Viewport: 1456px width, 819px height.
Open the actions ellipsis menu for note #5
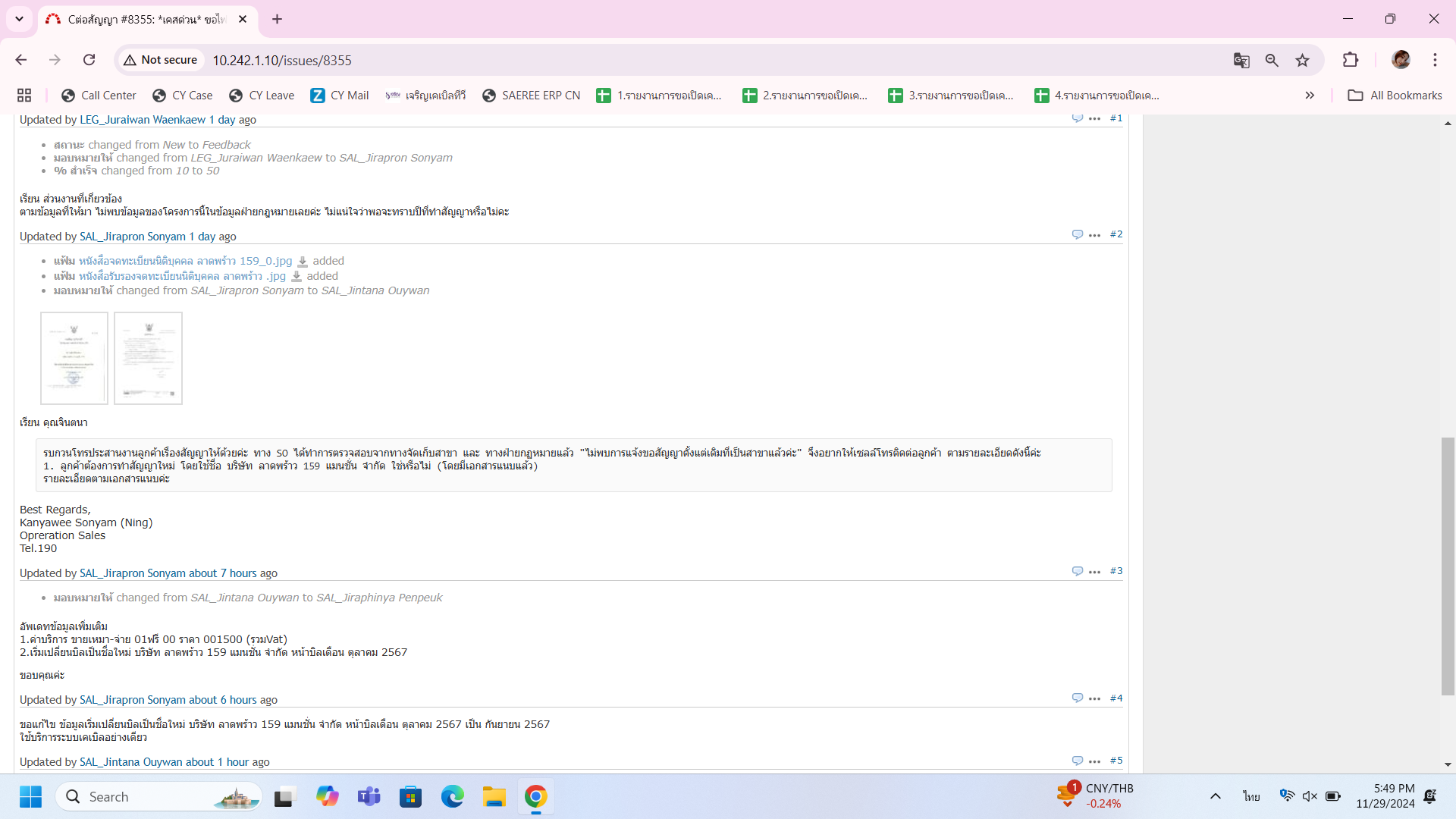click(1094, 761)
